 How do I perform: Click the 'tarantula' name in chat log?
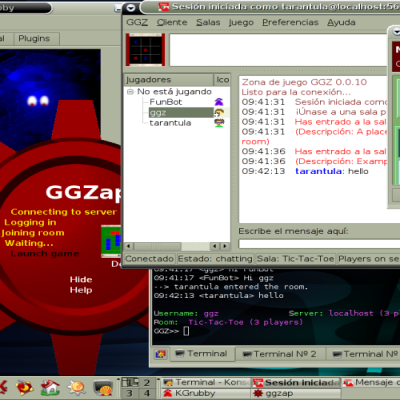318,171
